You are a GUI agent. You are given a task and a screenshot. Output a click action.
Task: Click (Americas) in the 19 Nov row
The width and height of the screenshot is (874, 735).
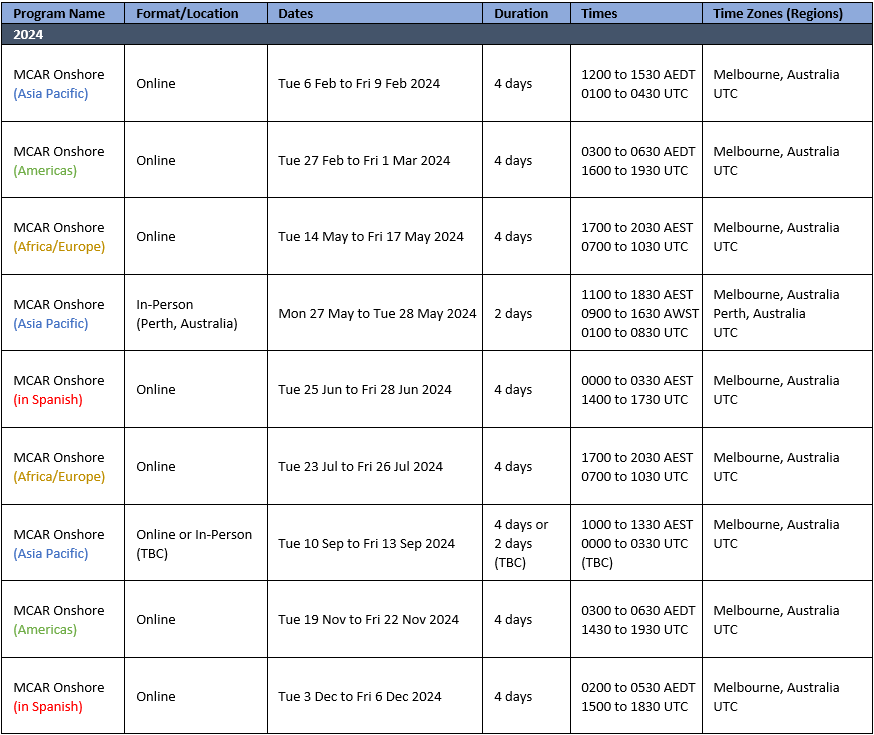(x=45, y=630)
